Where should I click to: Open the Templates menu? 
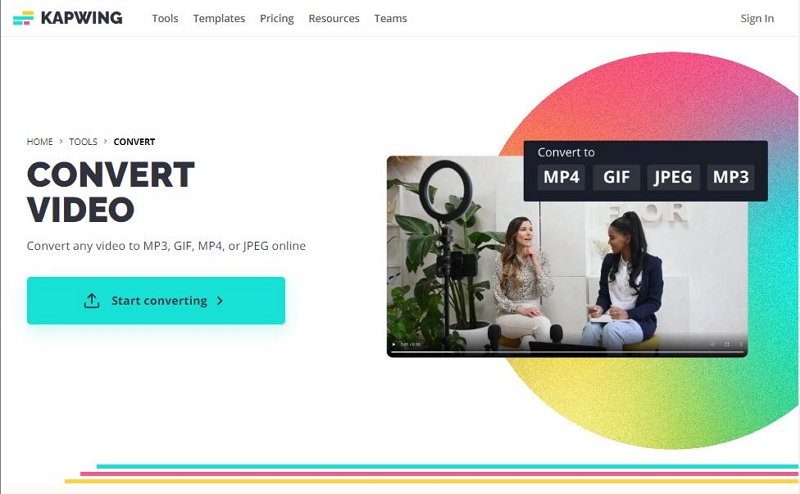219,18
